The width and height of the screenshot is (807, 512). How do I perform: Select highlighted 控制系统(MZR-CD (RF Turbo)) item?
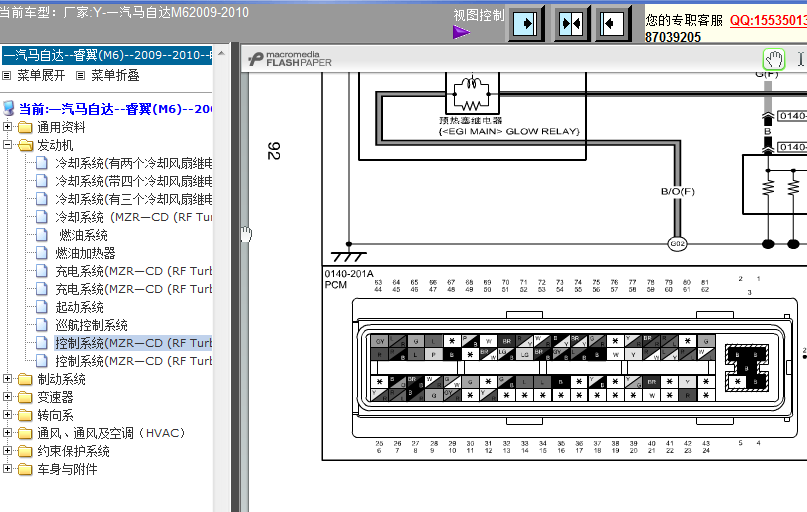tap(133, 343)
